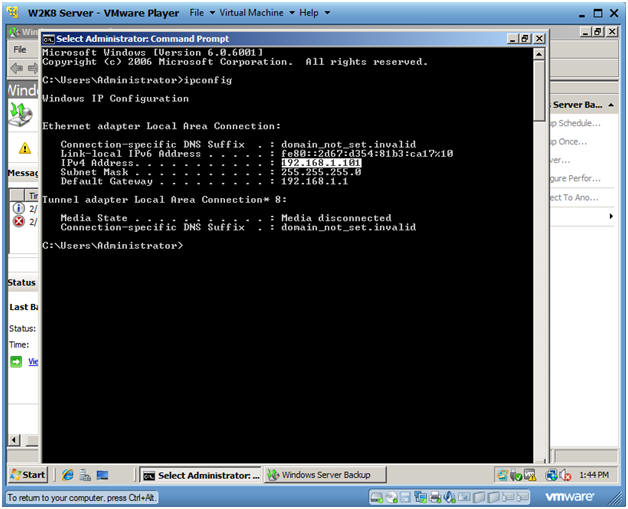Click the Backup Once action

569,142
